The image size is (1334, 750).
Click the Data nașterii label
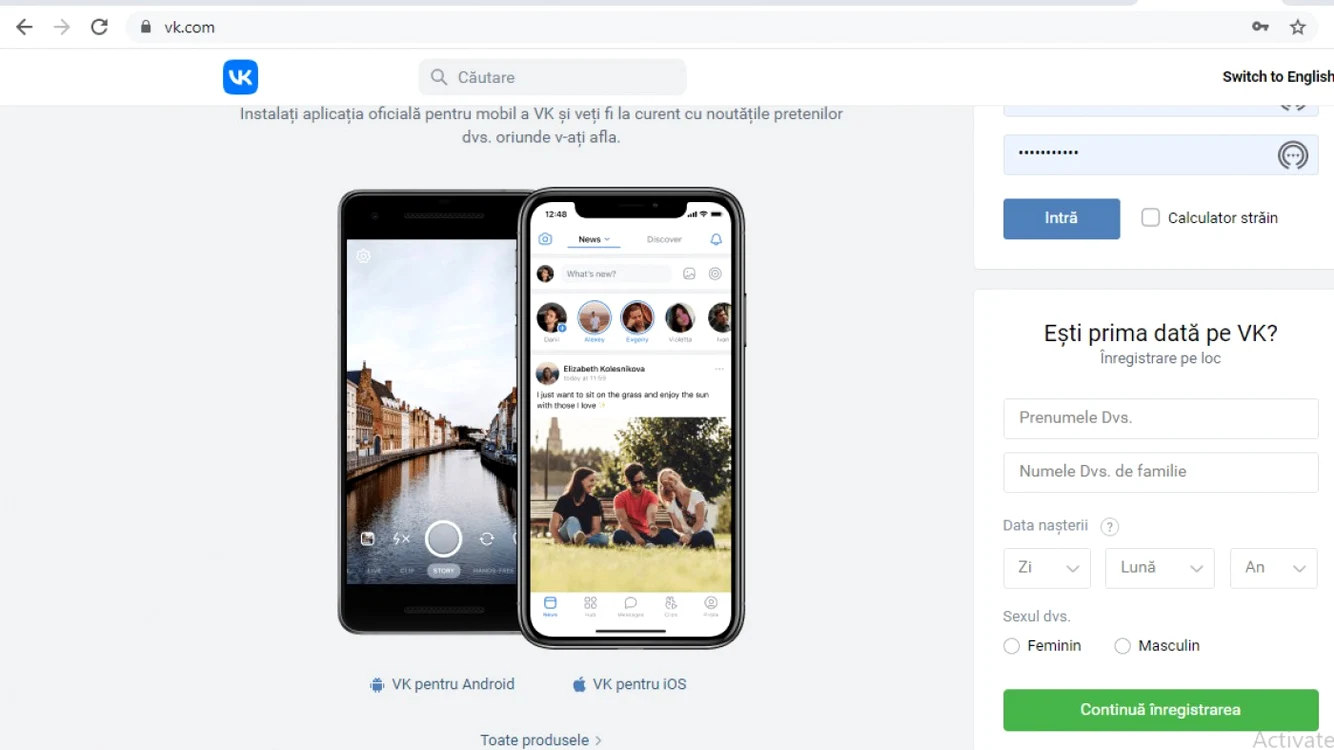1045,526
